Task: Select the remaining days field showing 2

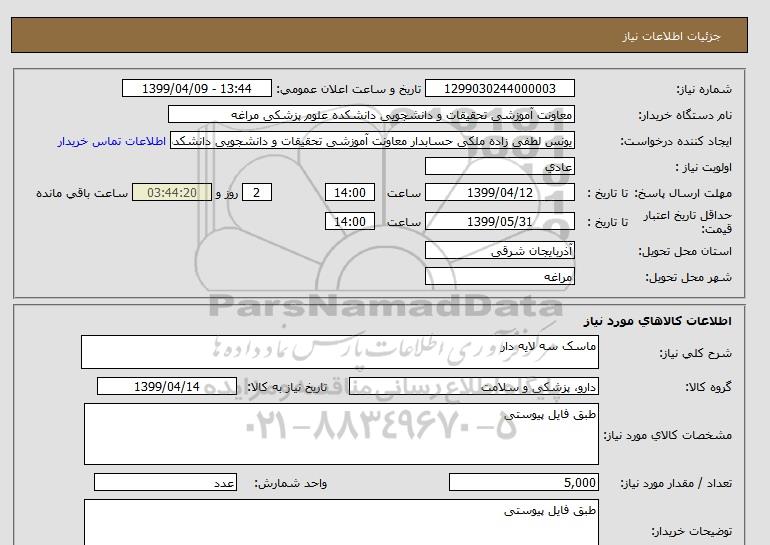Action: click(x=257, y=192)
